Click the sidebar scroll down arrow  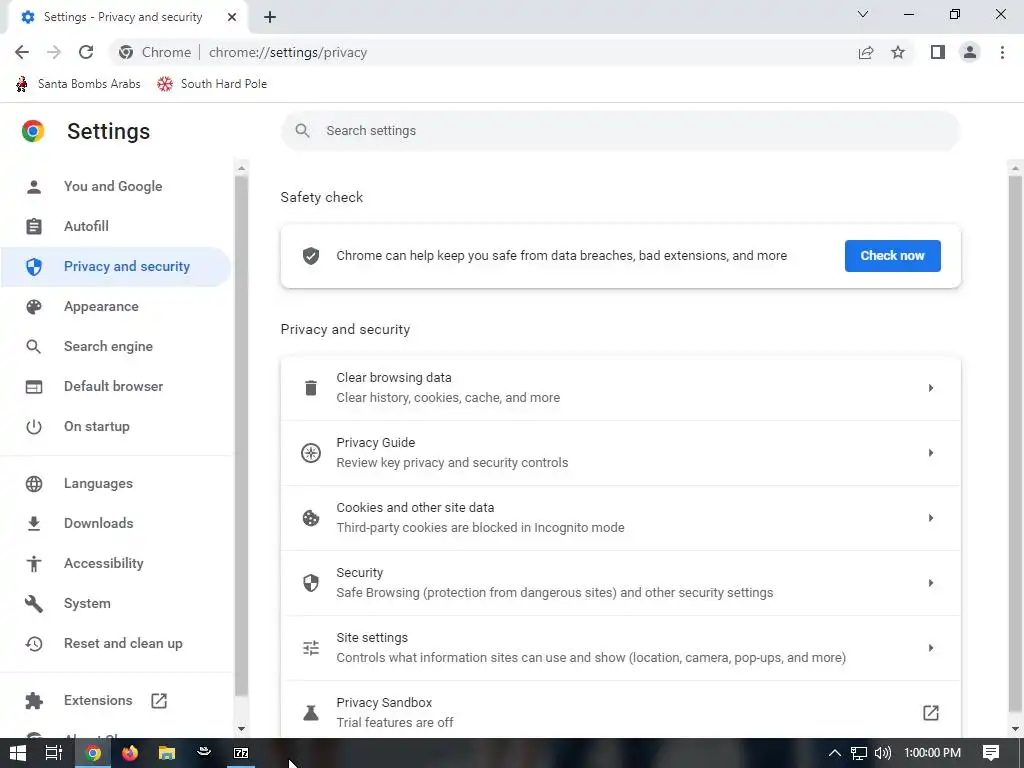pyautogui.click(x=241, y=729)
